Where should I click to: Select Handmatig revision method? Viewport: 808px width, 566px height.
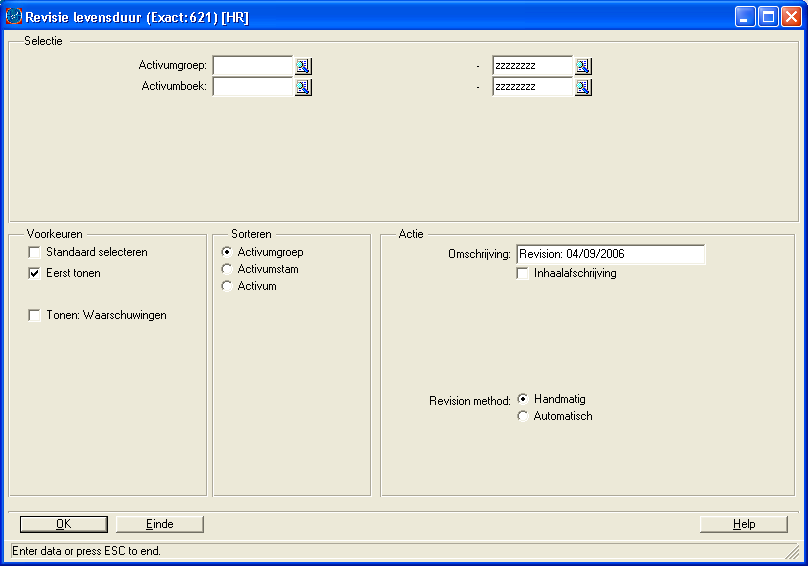[523, 398]
